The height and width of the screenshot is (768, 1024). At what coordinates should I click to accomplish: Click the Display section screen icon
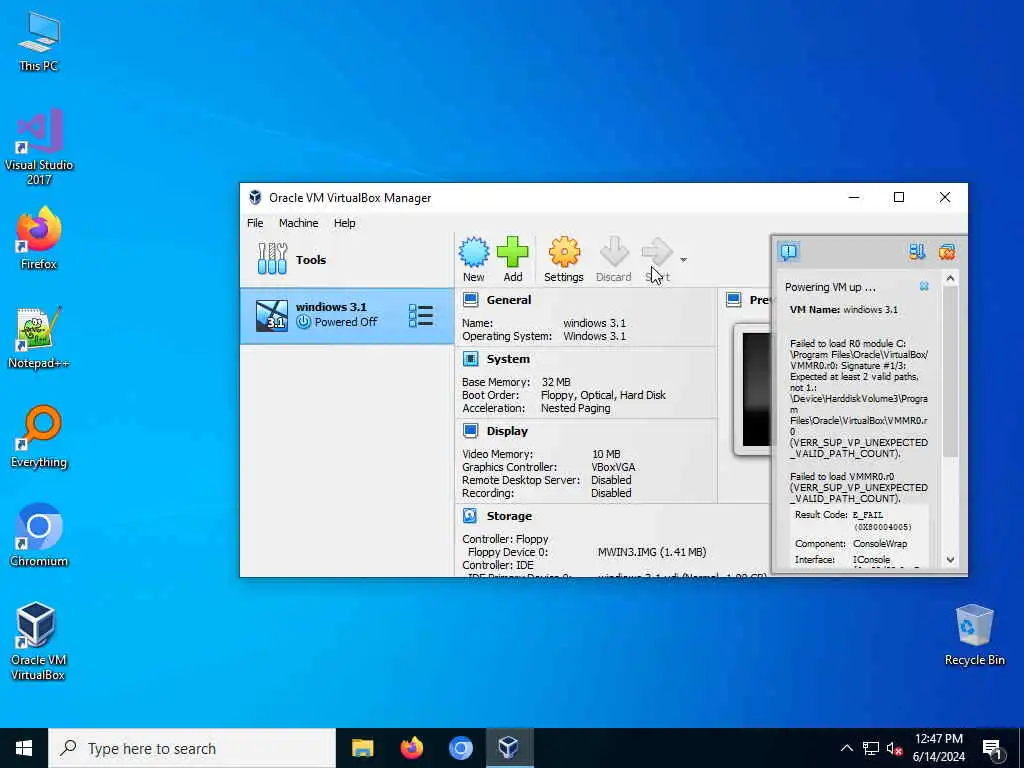click(x=470, y=430)
